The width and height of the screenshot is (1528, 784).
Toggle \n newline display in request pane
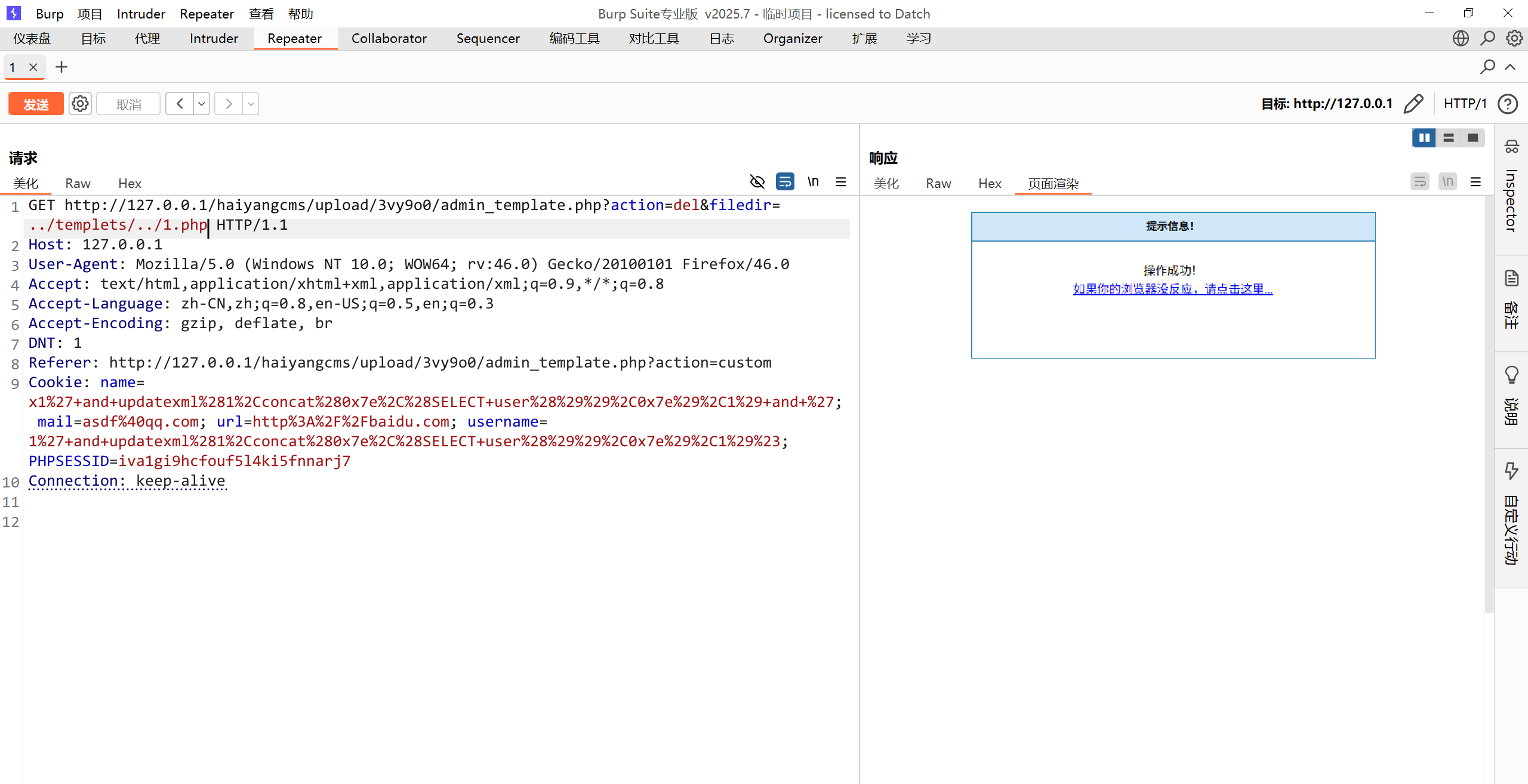click(813, 182)
